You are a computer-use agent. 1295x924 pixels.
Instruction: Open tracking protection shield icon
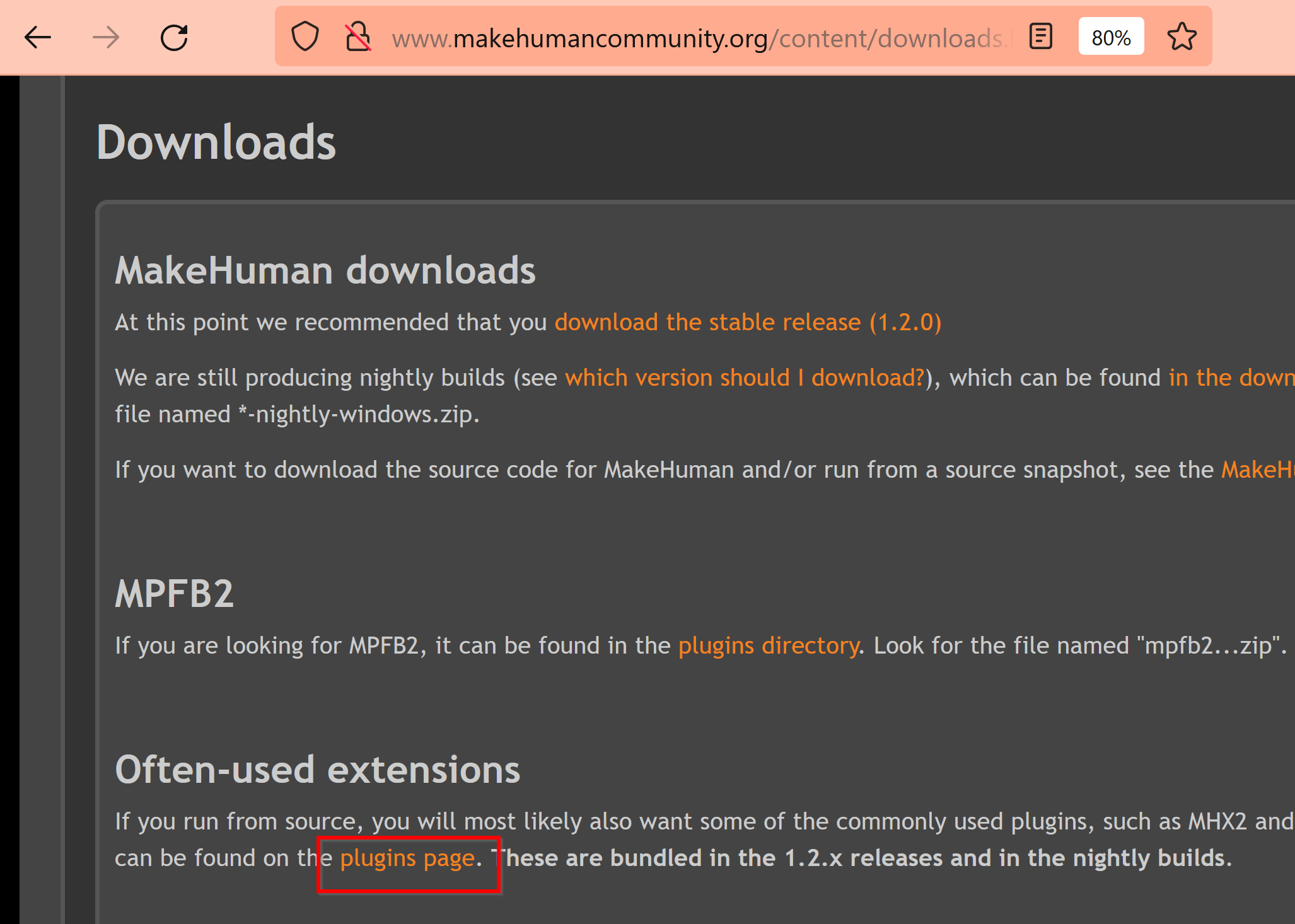[x=305, y=37]
